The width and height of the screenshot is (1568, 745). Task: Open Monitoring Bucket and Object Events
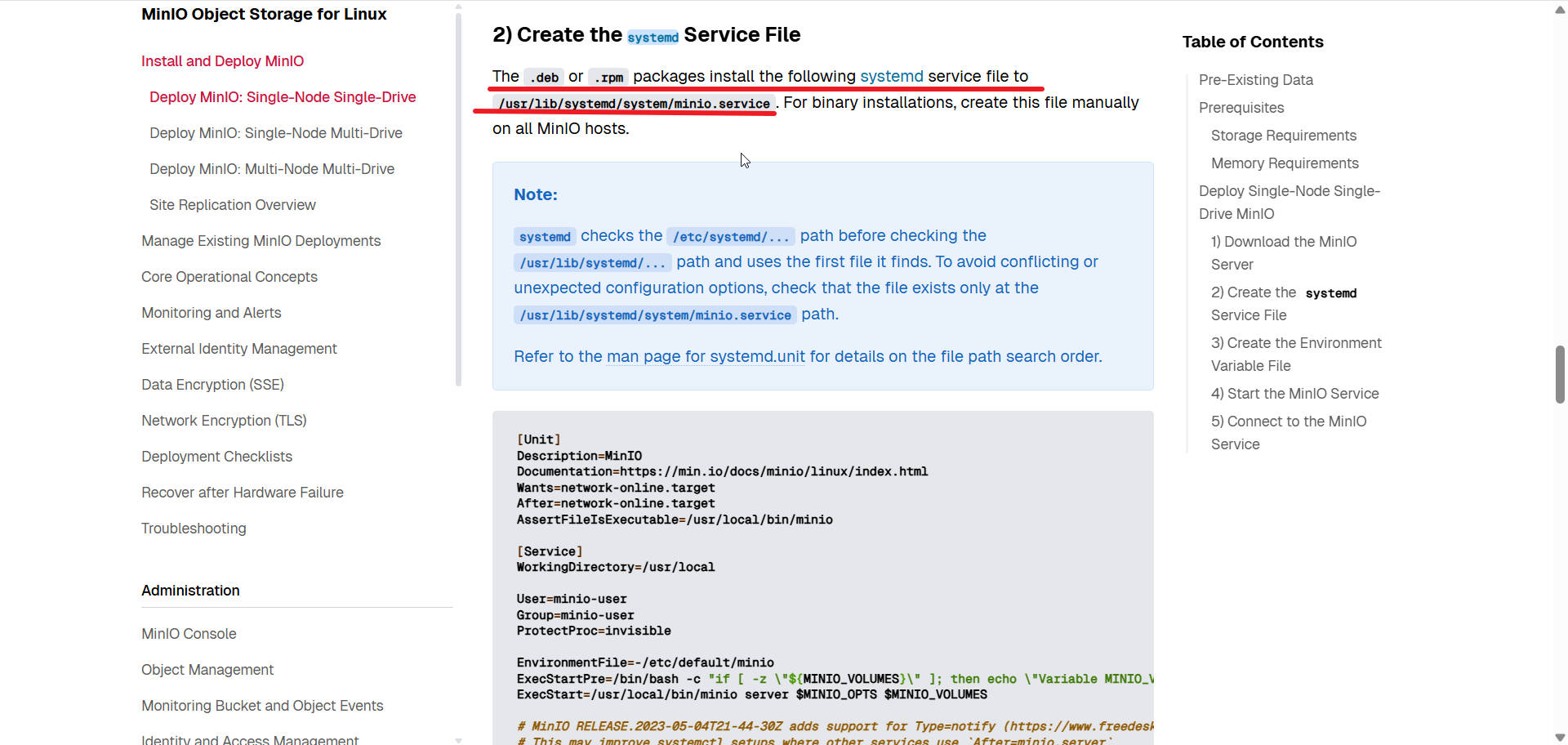click(262, 706)
